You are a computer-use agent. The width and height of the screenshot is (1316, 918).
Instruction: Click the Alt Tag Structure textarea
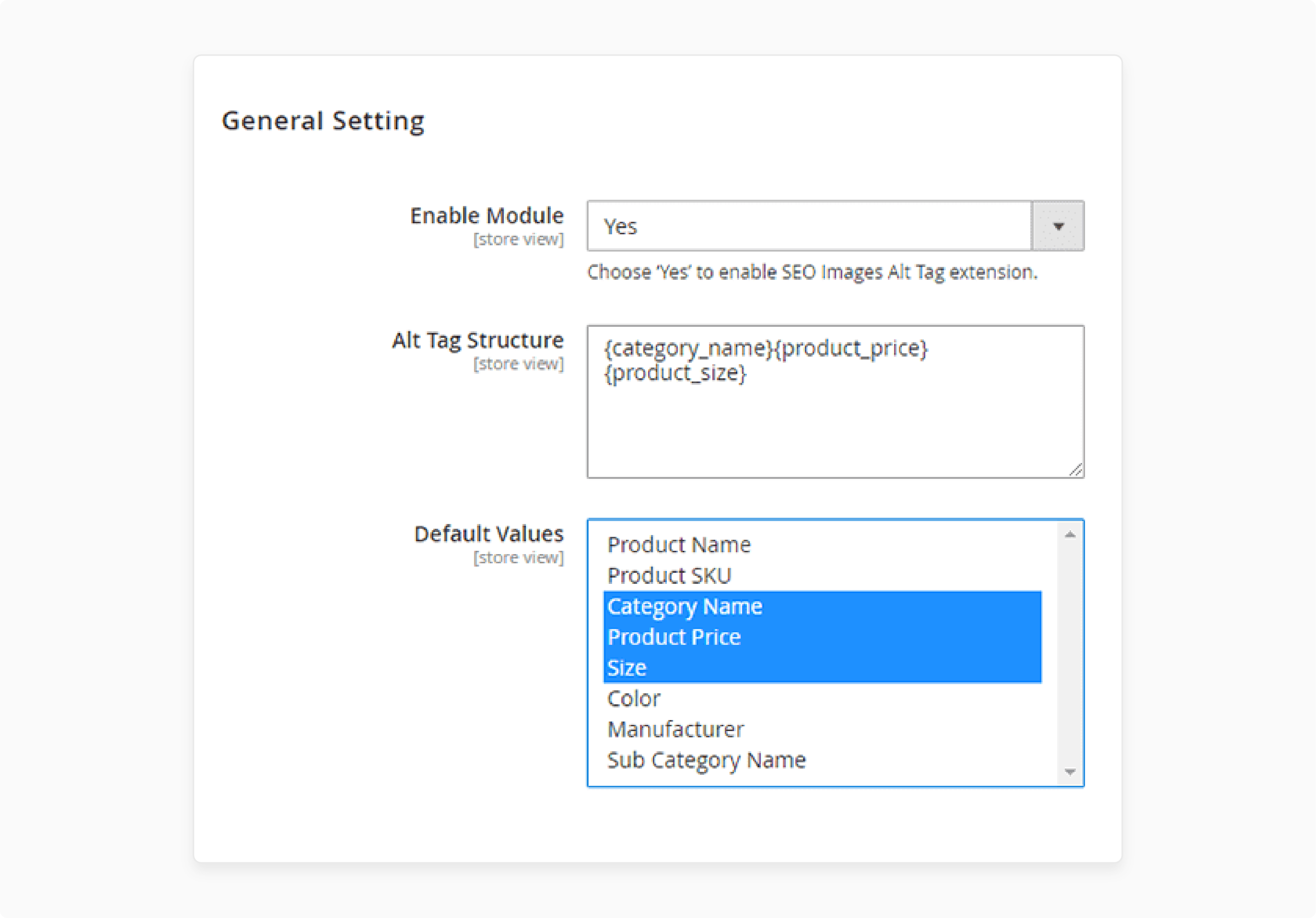pyautogui.click(x=835, y=402)
